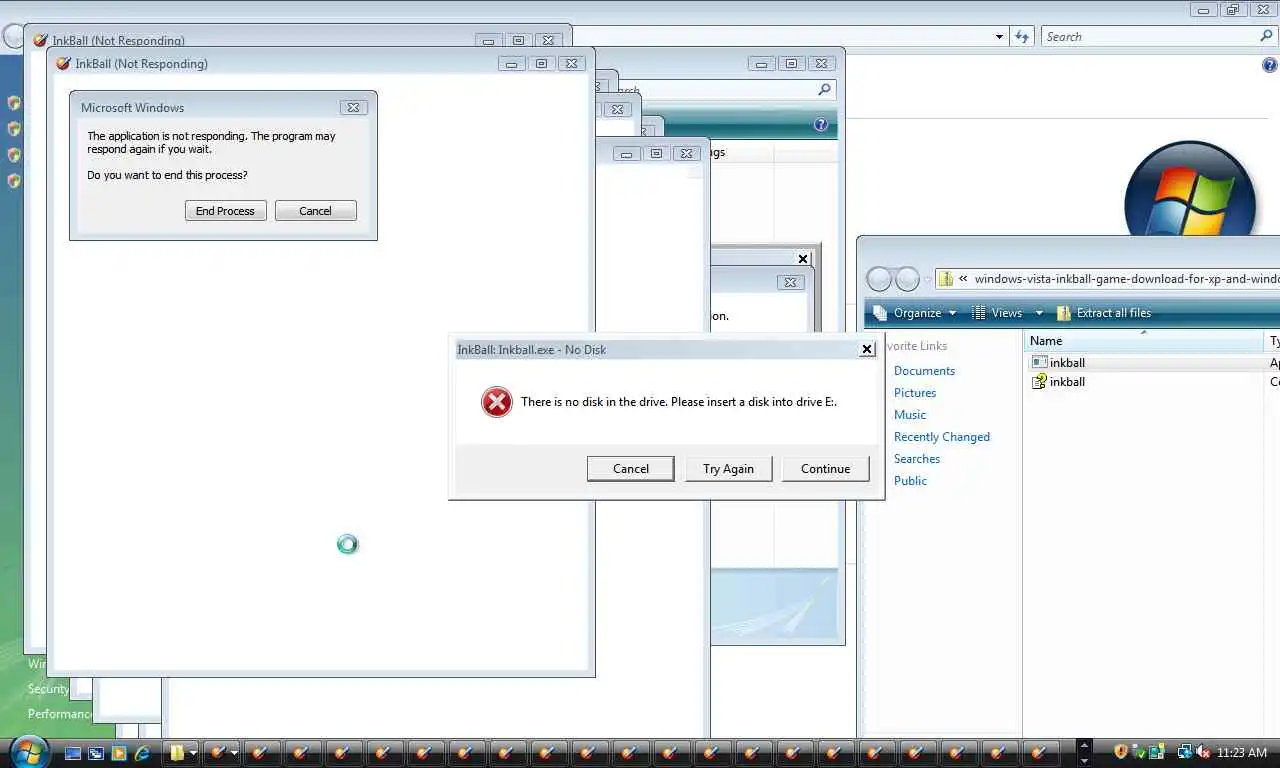Click Cancel in No Disk error dialog
Screen dimensions: 1280x768
click(x=630, y=468)
